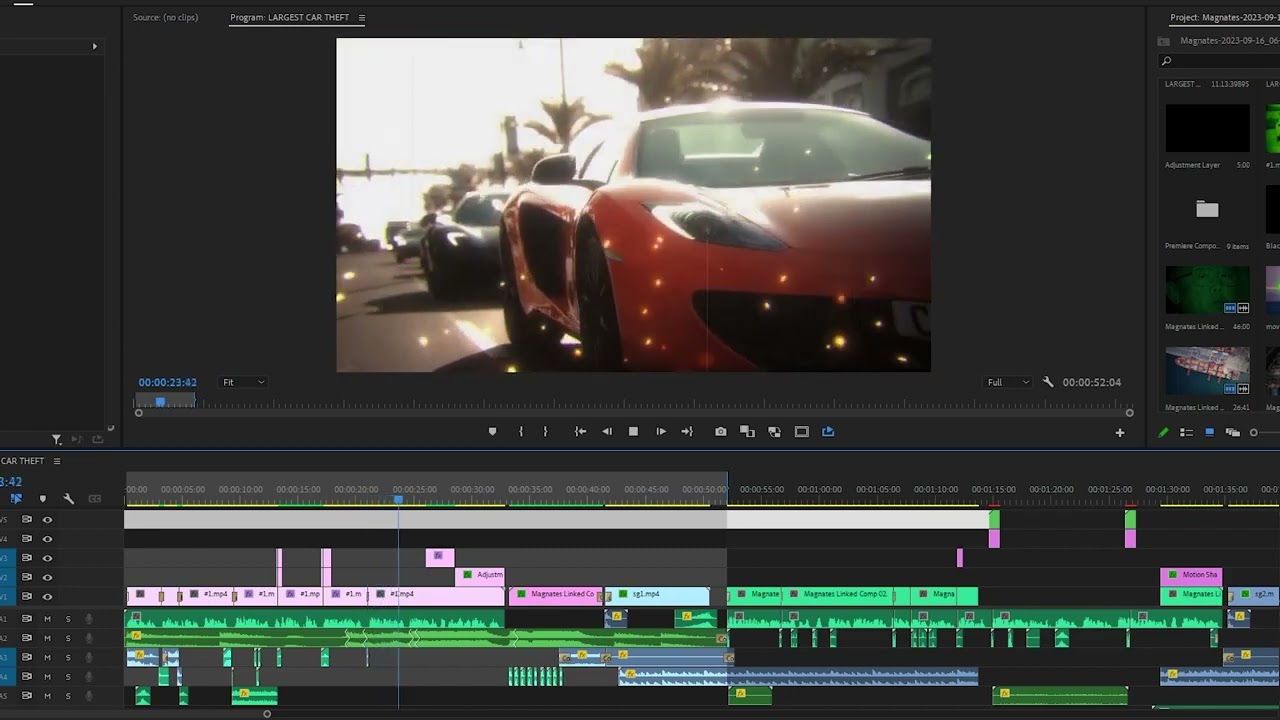
Task: Switch Project panel to List View
Action: [x=1186, y=433]
